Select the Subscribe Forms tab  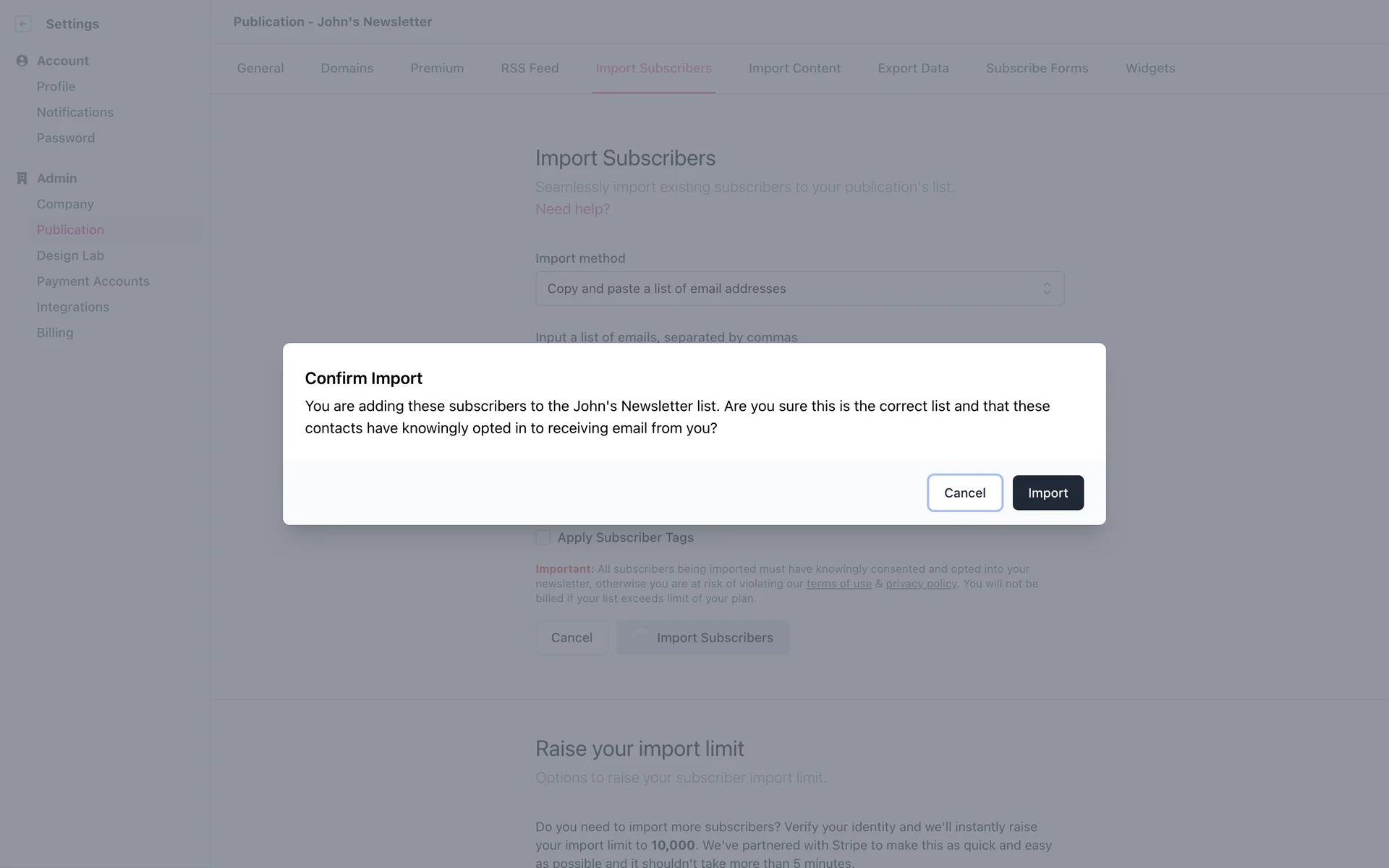point(1037,68)
